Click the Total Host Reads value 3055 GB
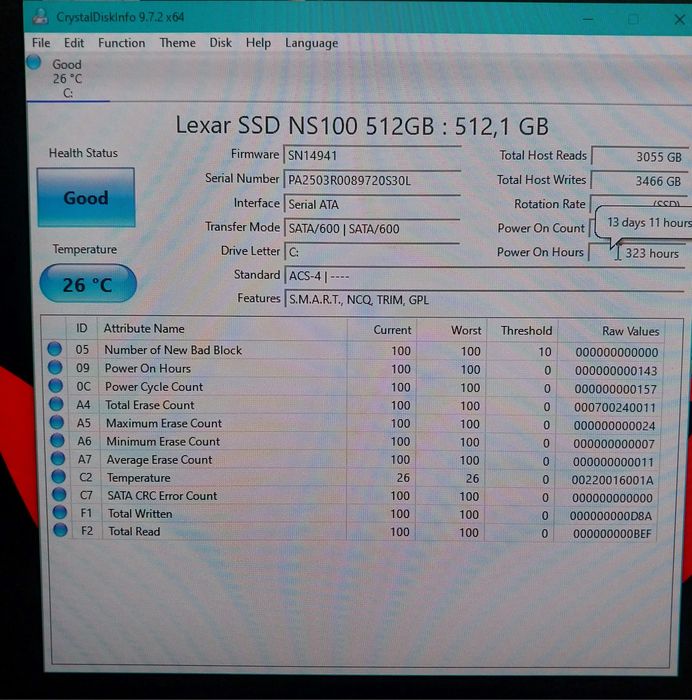 [x=640, y=157]
